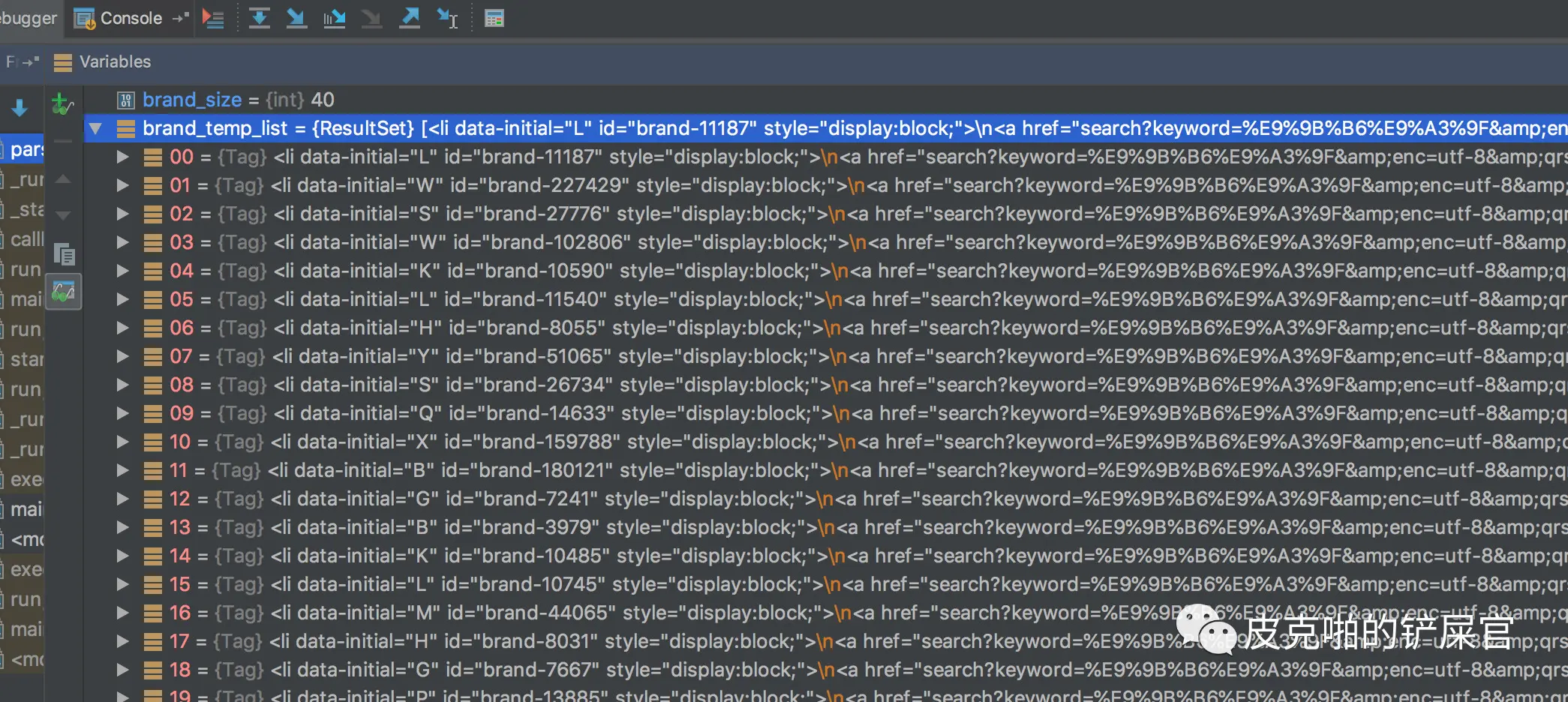The height and width of the screenshot is (702, 1568).
Task: Select the 'call' stack frame
Action: click(23, 239)
